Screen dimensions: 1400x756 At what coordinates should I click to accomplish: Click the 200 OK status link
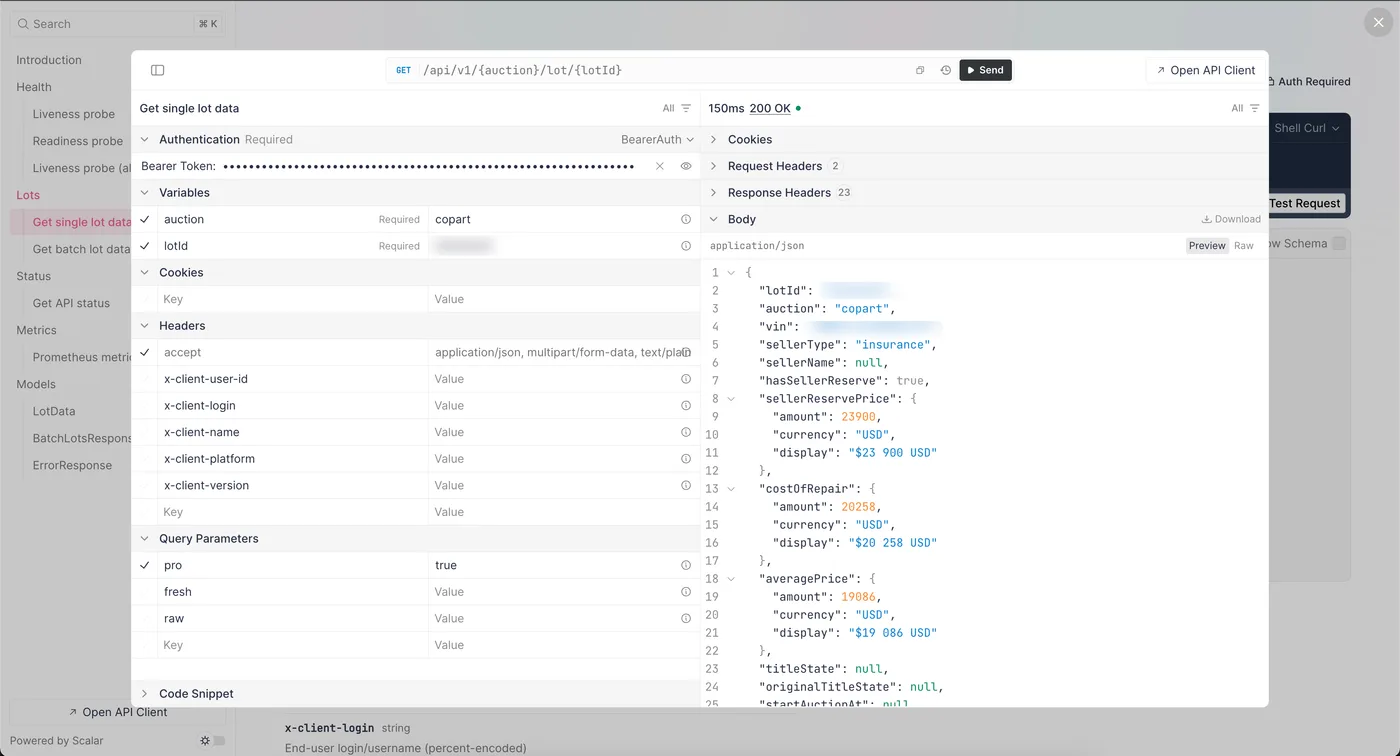tap(770, 108)
